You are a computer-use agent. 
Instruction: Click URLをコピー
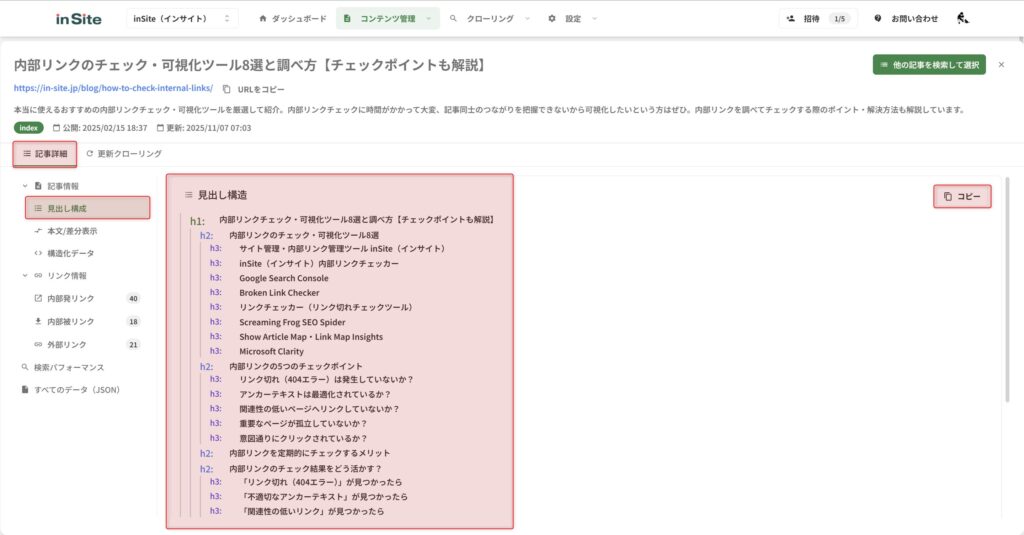coord(261,89)
